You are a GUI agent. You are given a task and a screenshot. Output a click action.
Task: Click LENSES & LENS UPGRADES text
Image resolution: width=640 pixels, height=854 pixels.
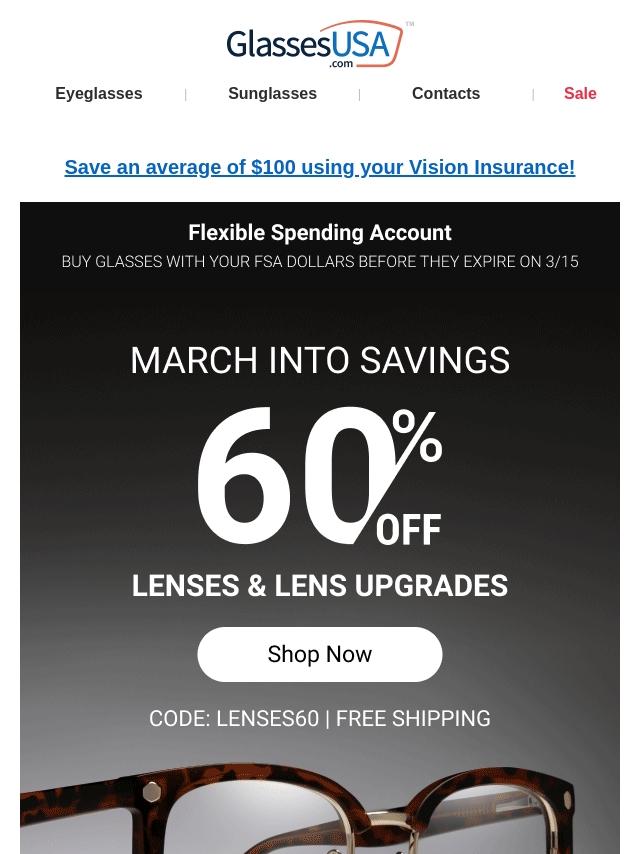(320, 585)
